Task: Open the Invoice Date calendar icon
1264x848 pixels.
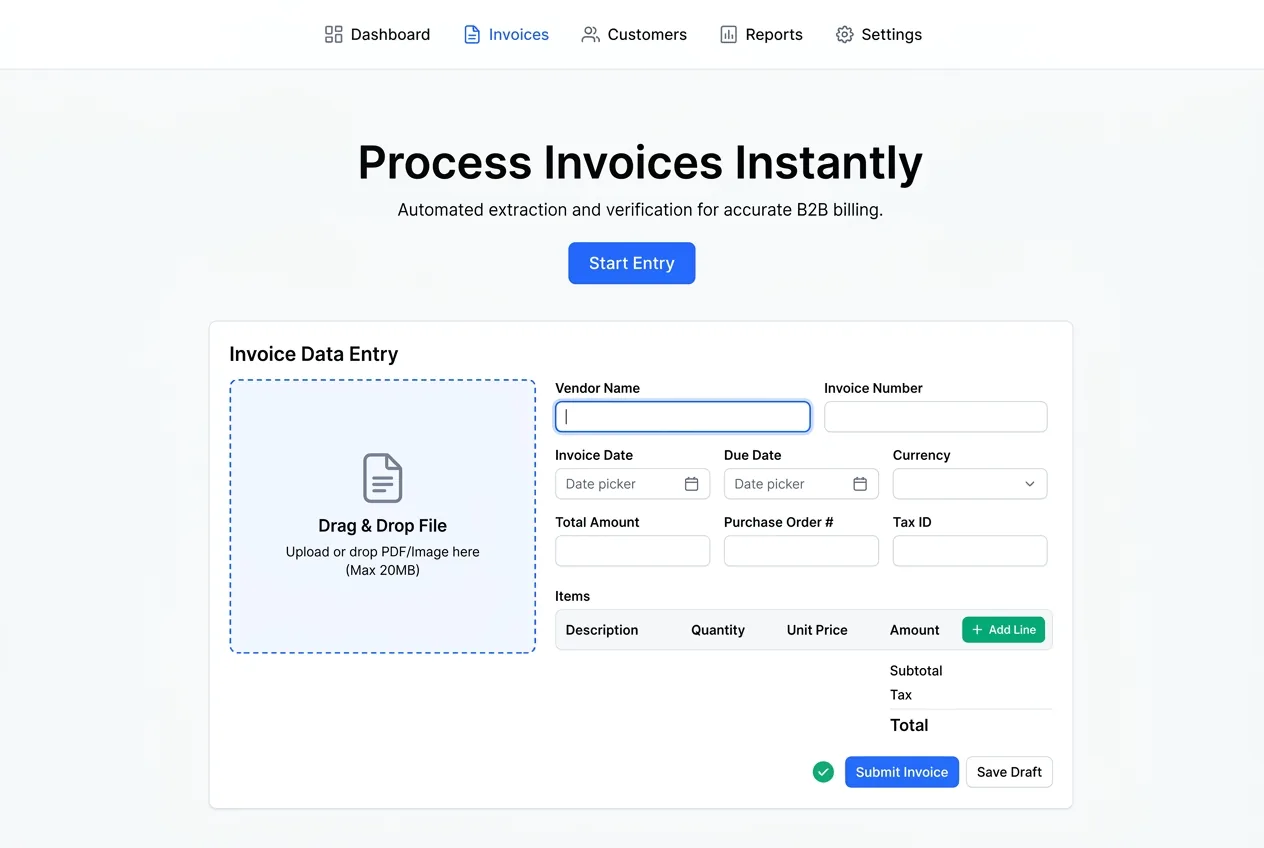Action: tap(691, 483)
